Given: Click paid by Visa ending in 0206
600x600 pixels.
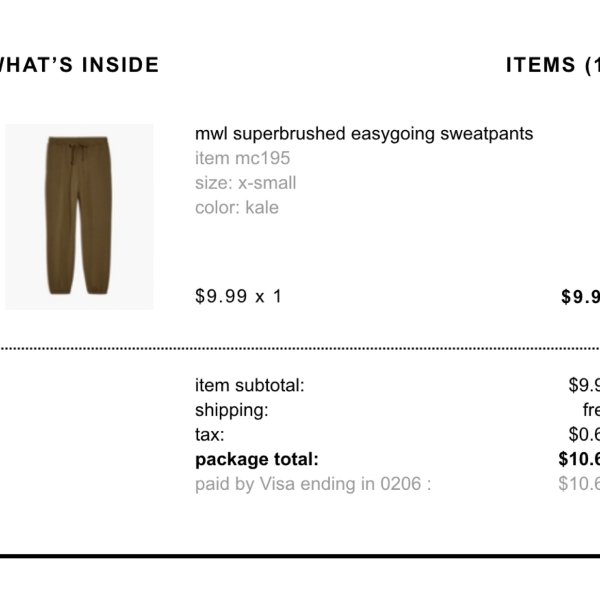Looking at the screenshot, I should (x=313, y=484).
